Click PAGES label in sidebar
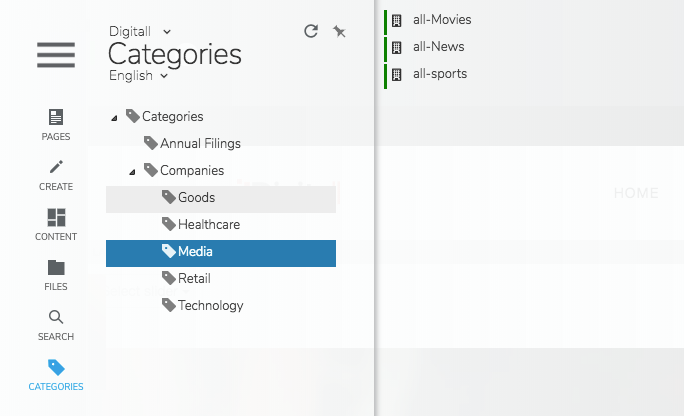Viewport: 684px width, 416px height. pos(56,136)
